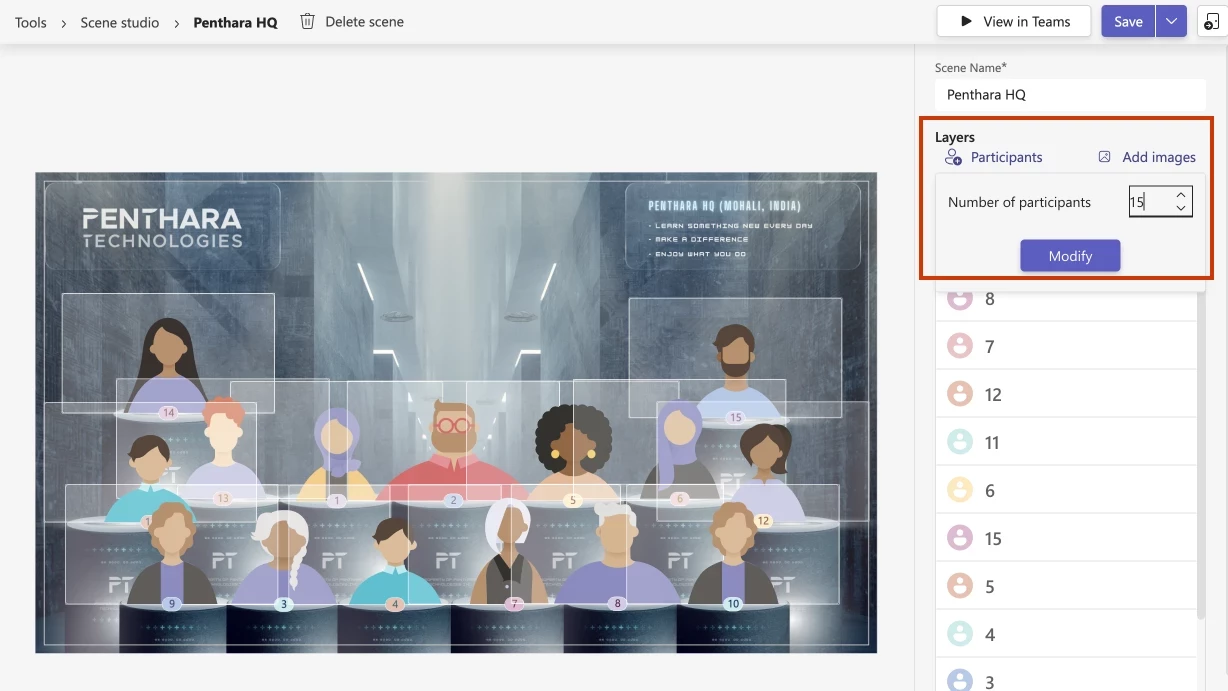The height and width of the screenshot is (691, 1228).
Task: Select the avatar icon of layer 7
Action: pyautogui.click(x=960, y=346)
